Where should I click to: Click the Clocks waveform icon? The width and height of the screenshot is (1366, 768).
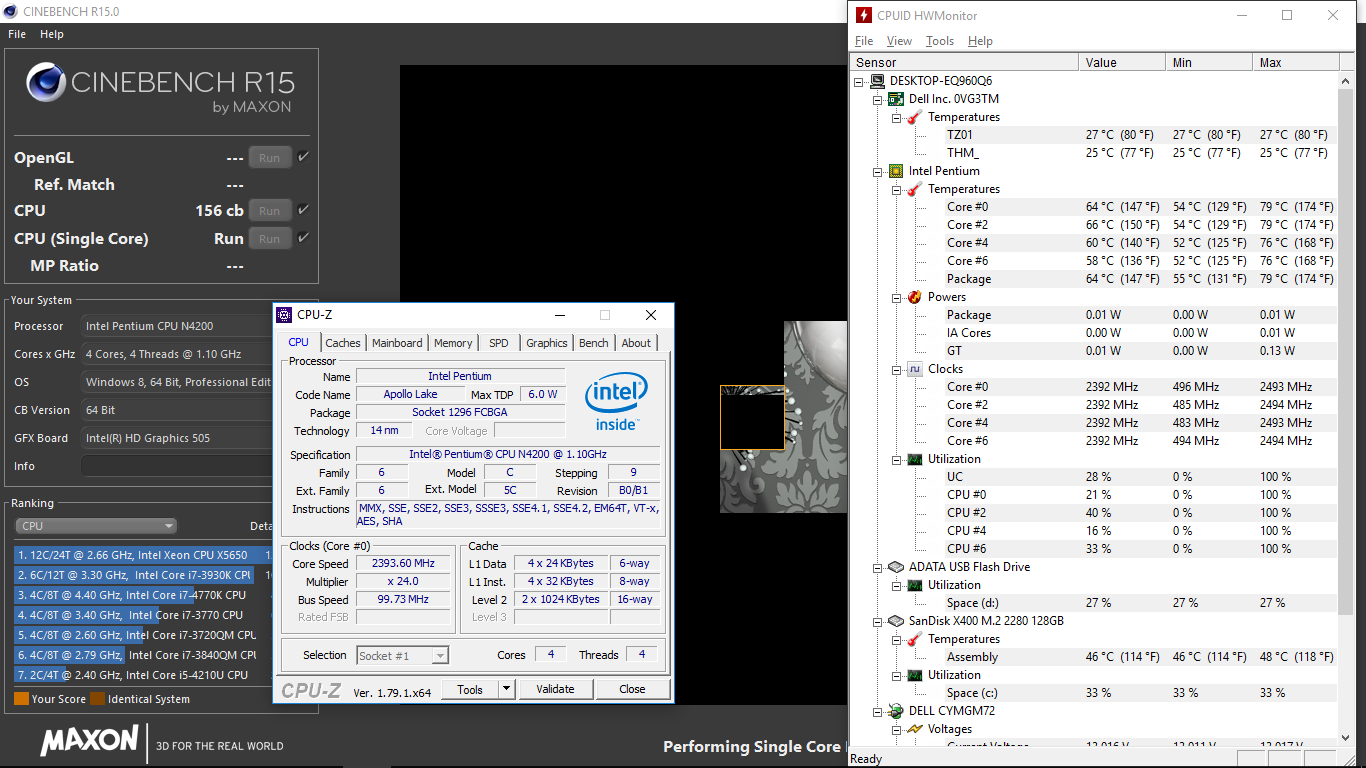[x=916, y=369]
